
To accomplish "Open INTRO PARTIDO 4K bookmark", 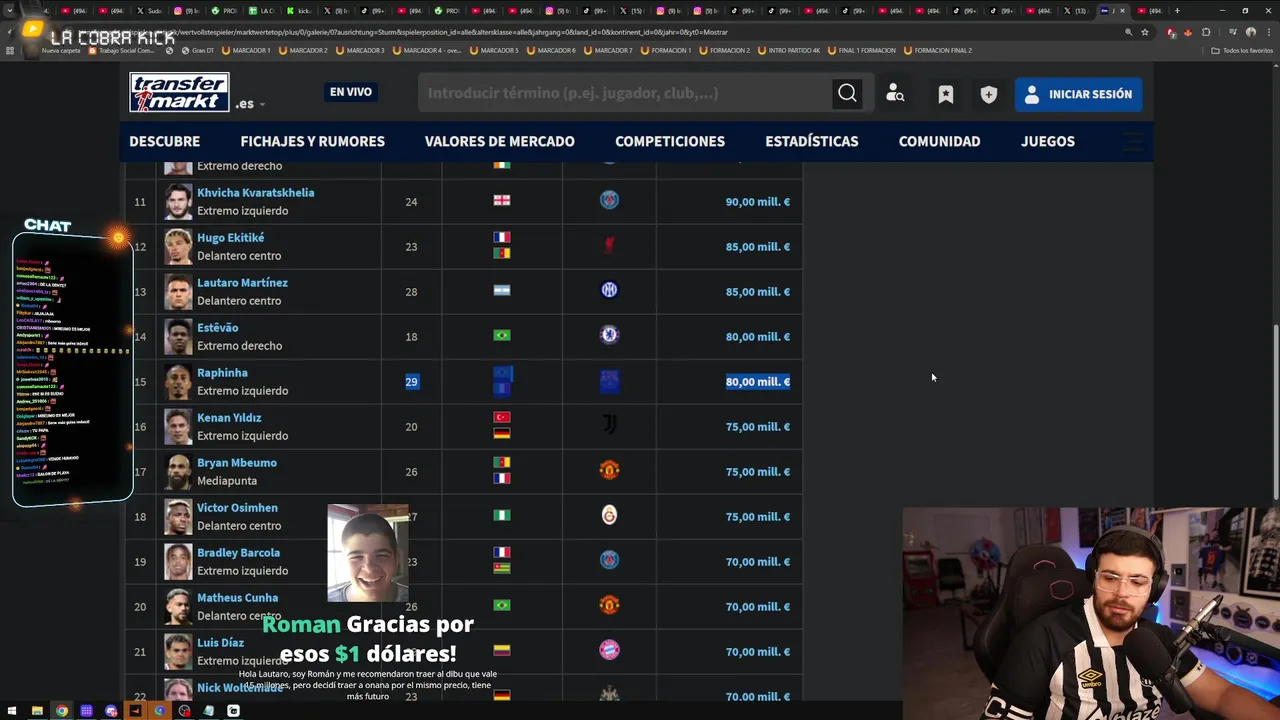I will [789, 50].
